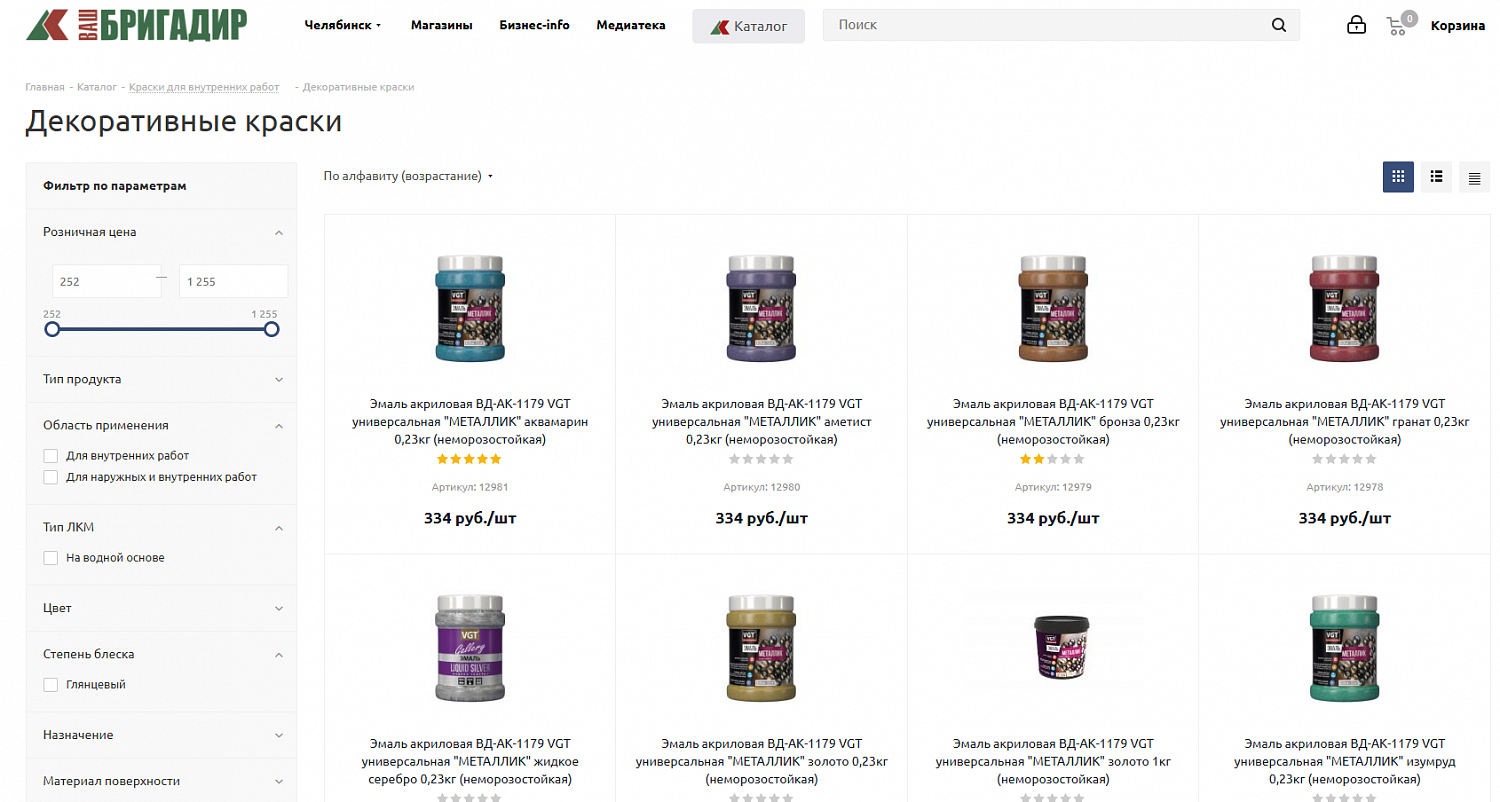Tick the Глянцевый gloss checkbox

(51, 685)
